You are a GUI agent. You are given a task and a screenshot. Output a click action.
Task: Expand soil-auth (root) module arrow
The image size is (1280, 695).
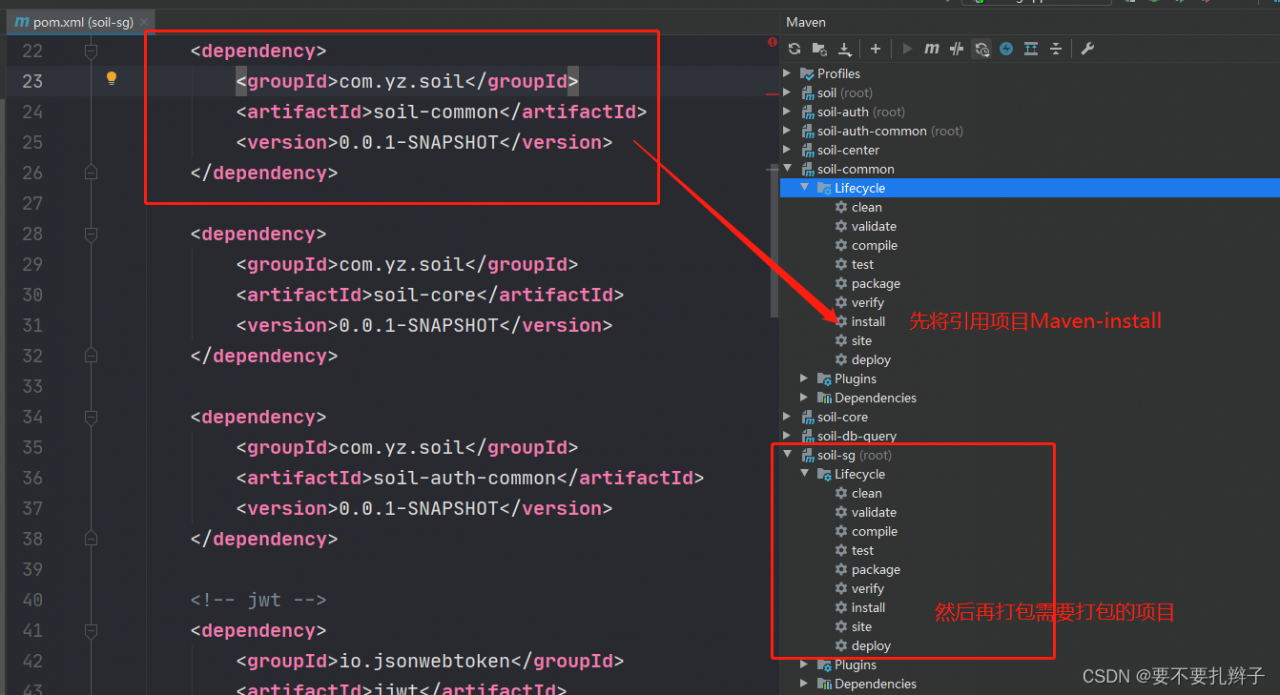787,111
